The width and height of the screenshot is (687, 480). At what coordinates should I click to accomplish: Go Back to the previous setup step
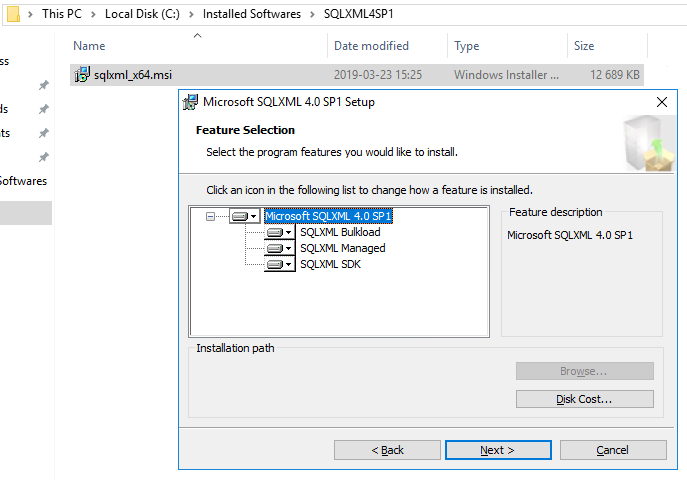pyautogui.click(x=387, y=450)
